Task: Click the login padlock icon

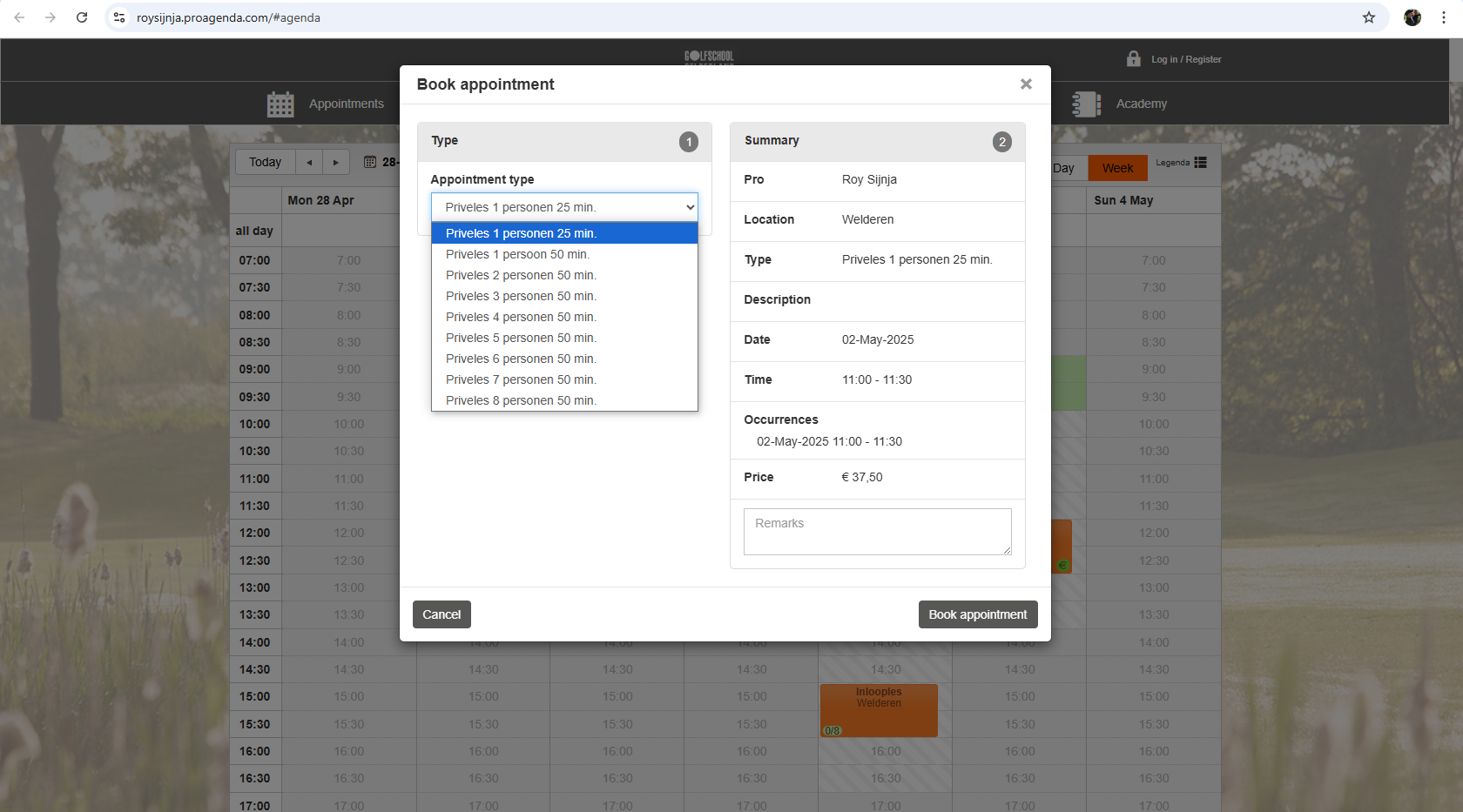Action: point(1133,59)
